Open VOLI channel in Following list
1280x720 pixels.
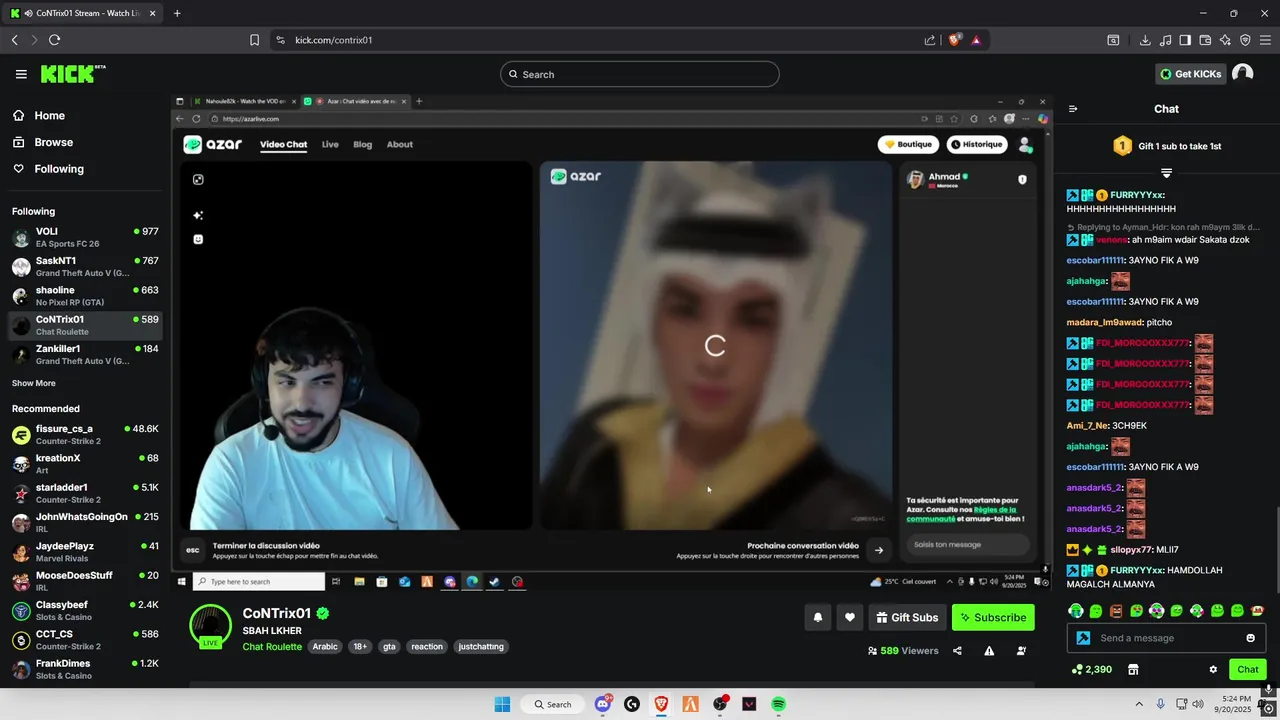[84, 237]
